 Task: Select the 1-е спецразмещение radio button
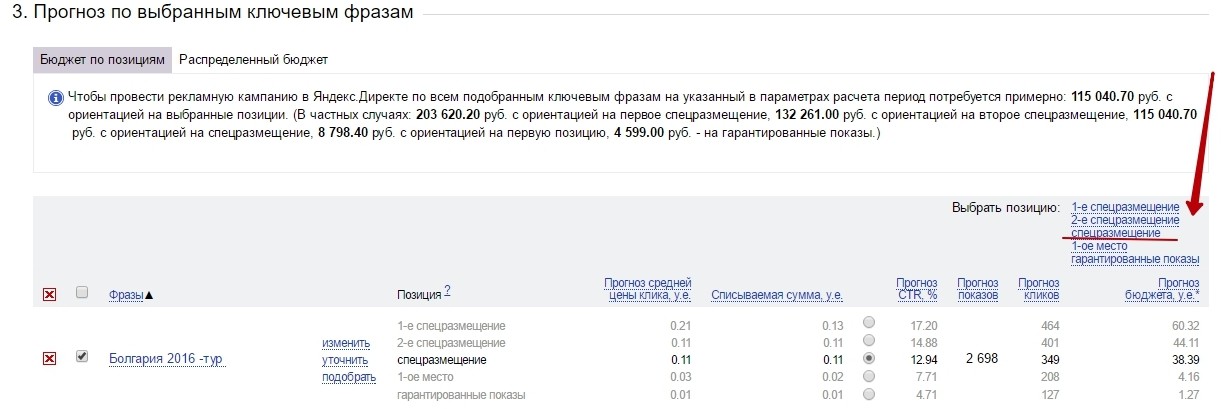(x=868, y=324)
